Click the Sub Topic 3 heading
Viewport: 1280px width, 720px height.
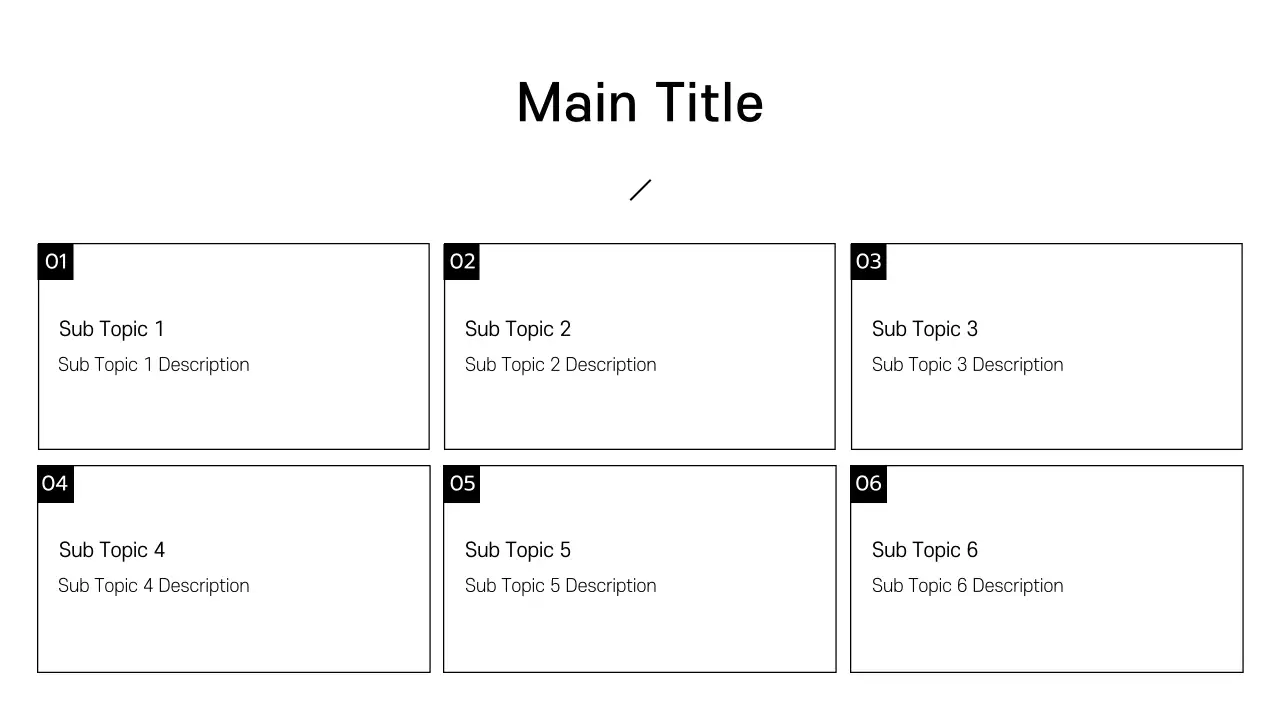(x=925, y=329)
